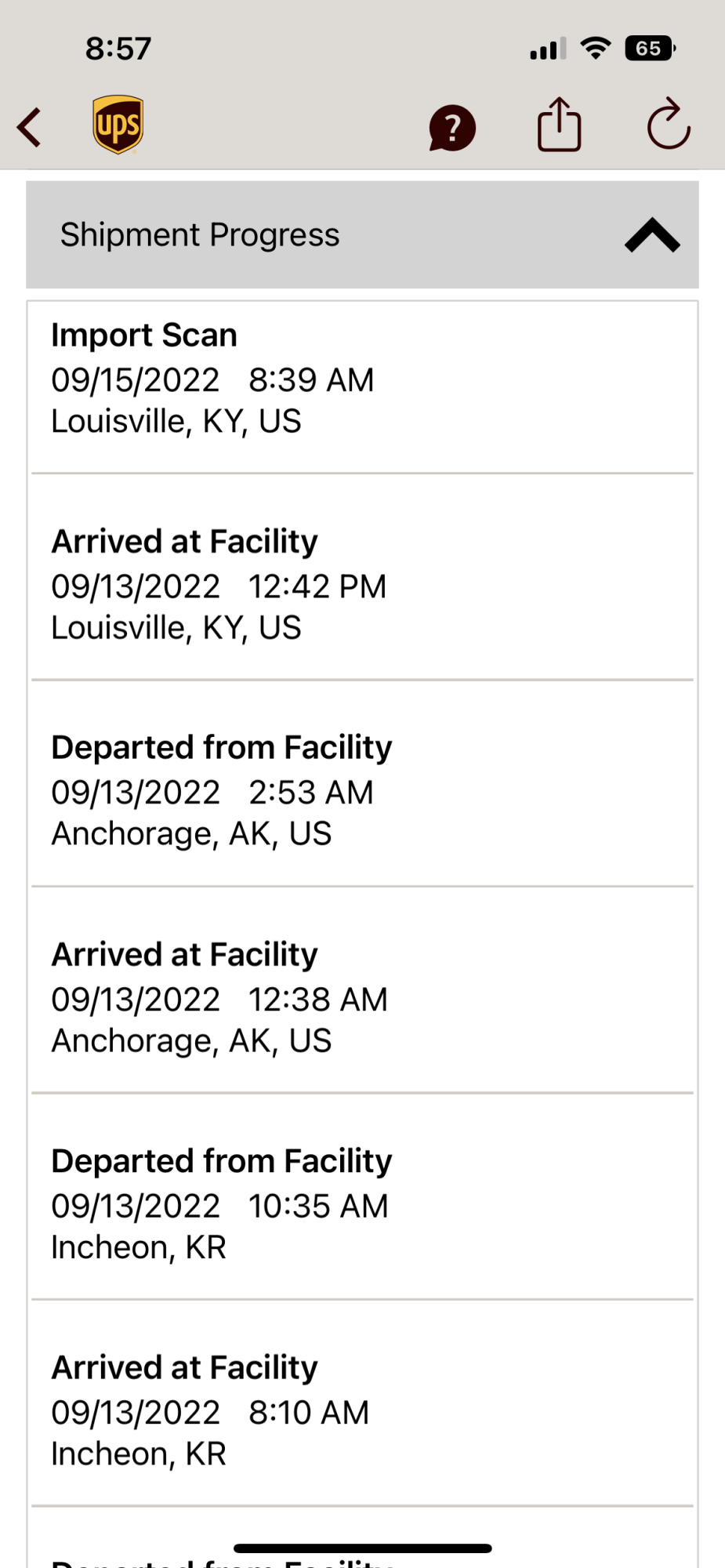Open the help chat question-mark icon

point(452,128)
